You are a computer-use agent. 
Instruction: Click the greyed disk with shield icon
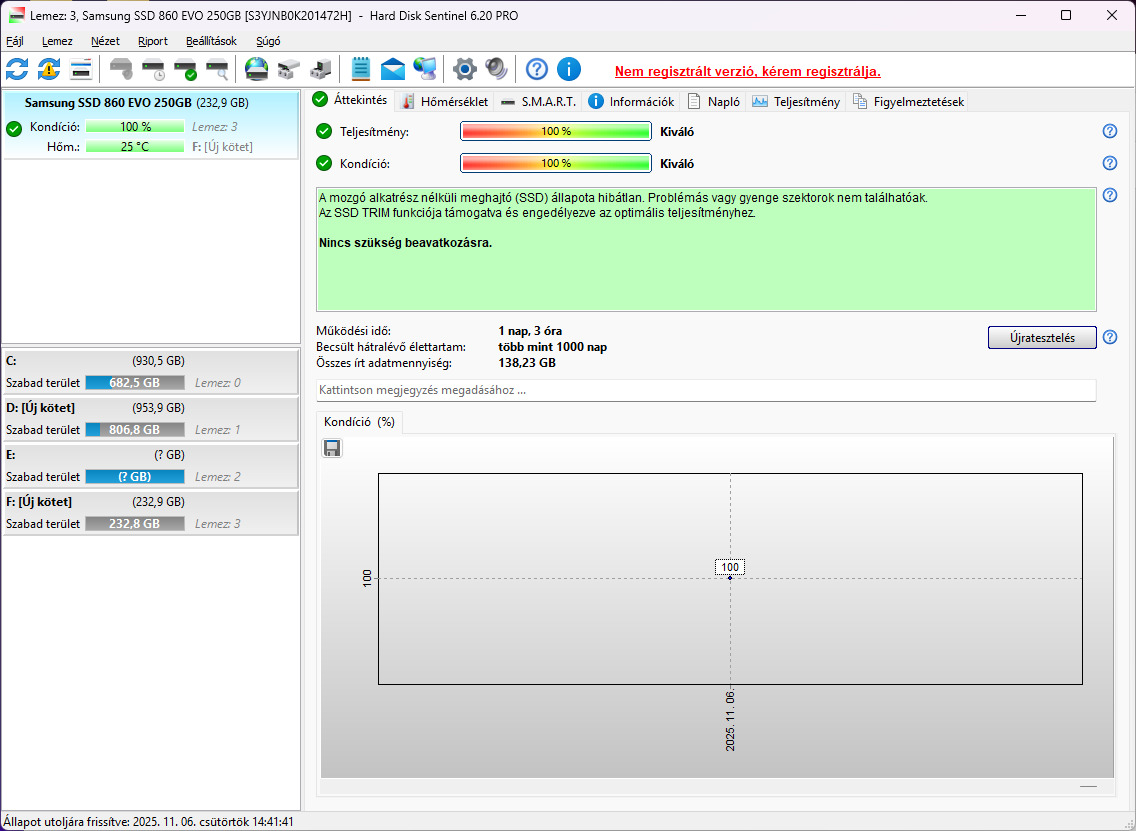click(x=121, y=70)
